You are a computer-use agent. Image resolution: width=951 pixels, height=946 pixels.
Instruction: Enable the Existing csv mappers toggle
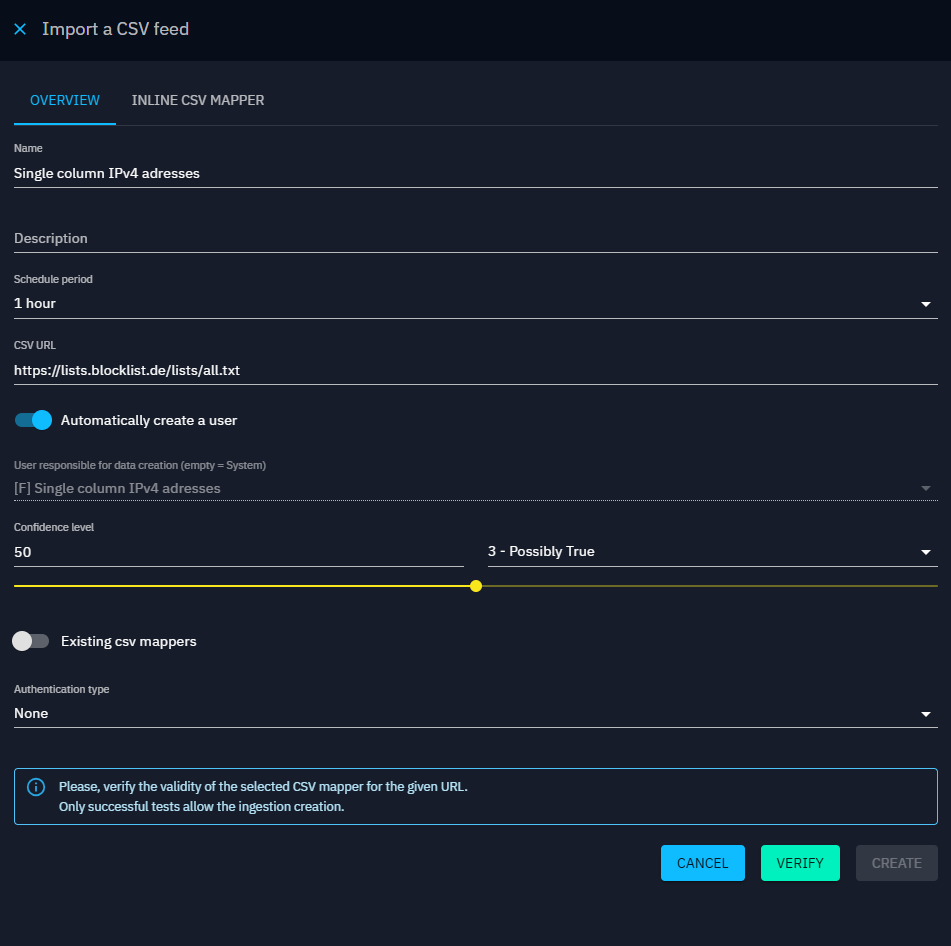(31, 641)
